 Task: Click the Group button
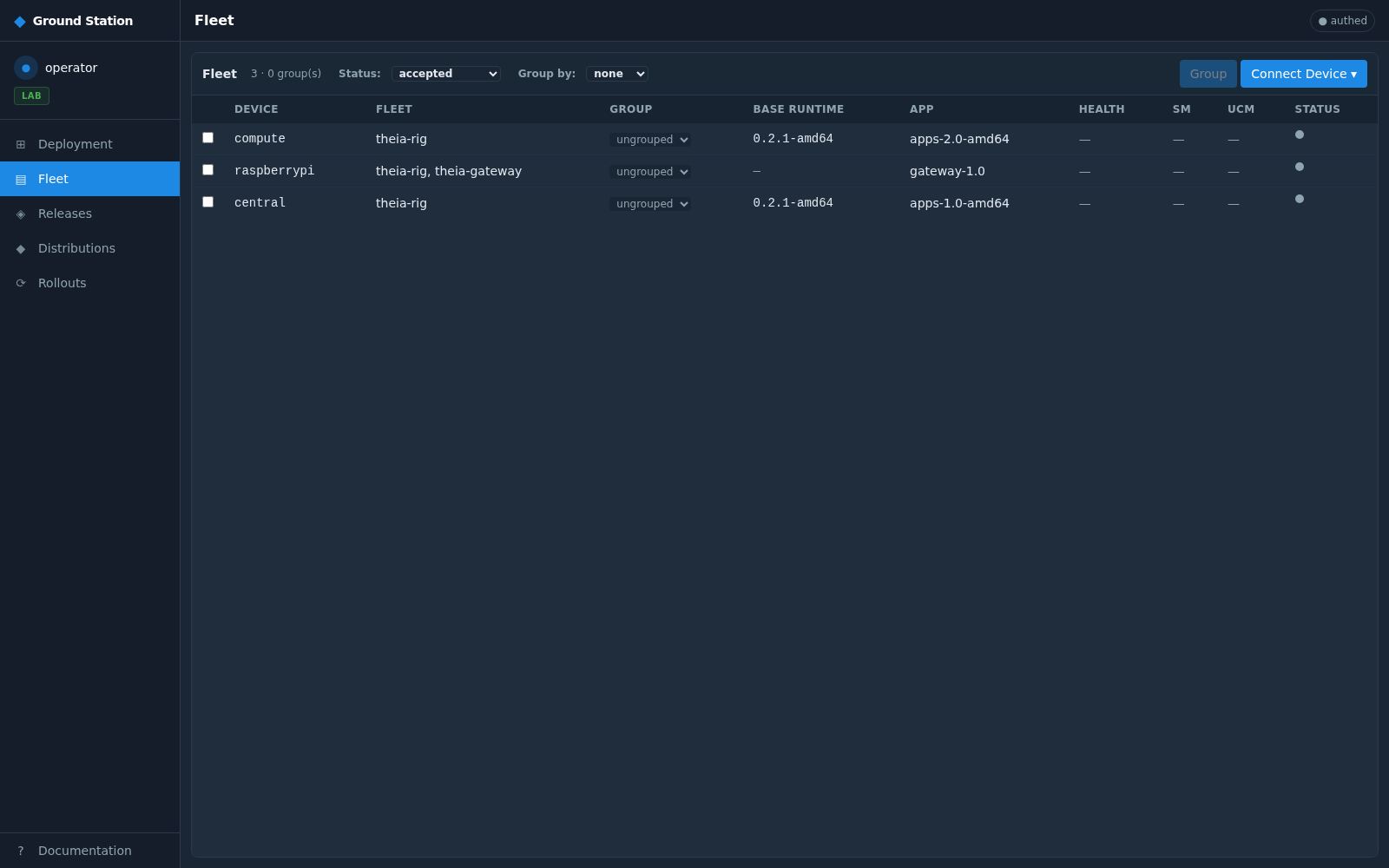click(x=1208, y=74)
